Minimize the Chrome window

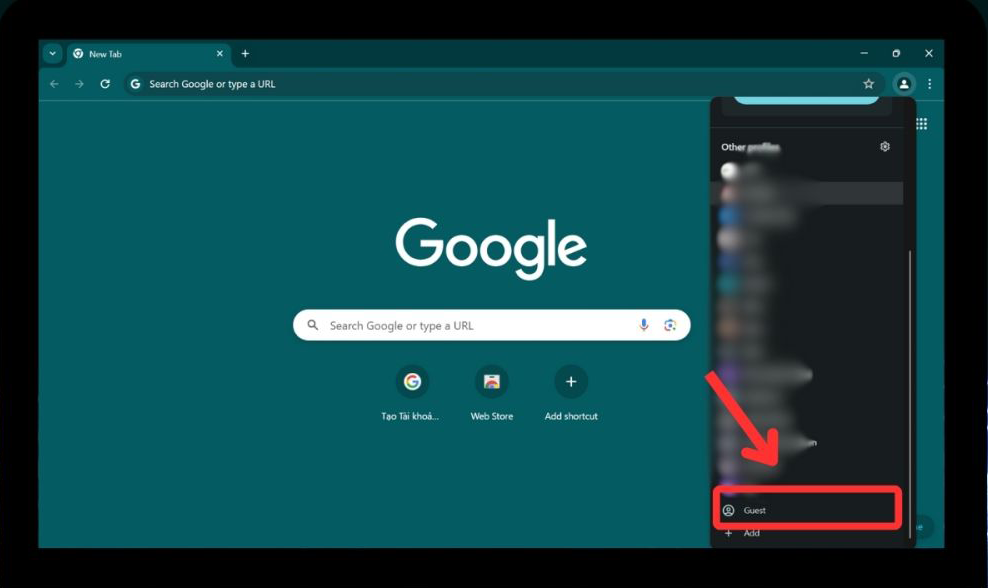[864, 54]
